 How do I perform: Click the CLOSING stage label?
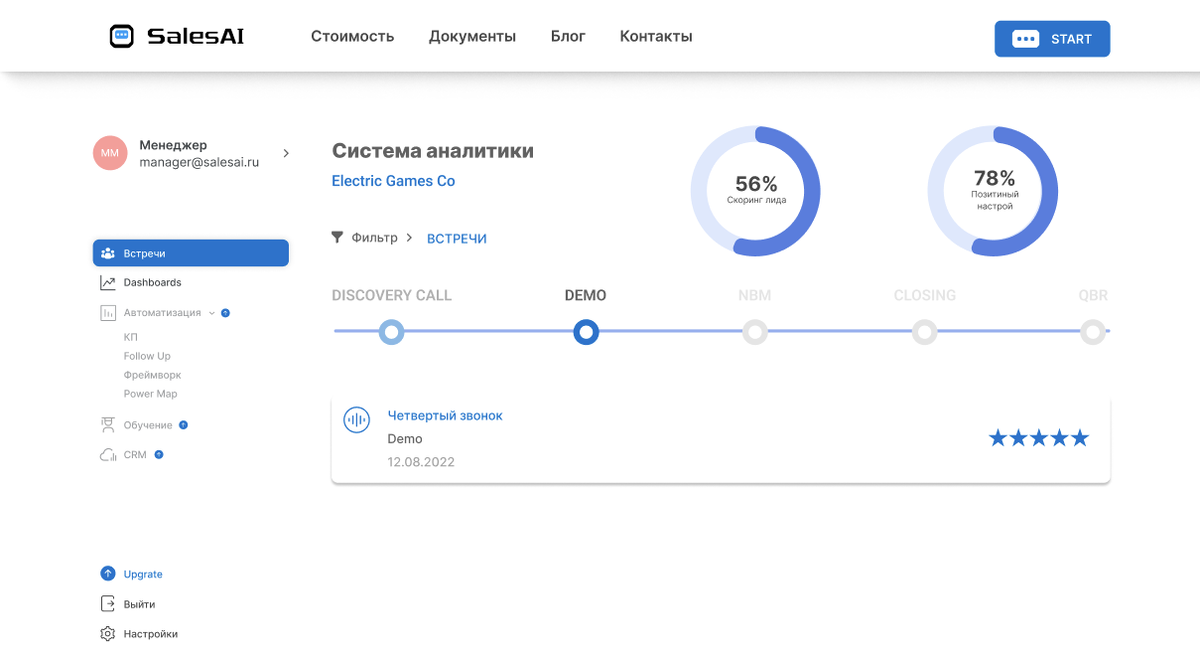(x=925, y=296)
